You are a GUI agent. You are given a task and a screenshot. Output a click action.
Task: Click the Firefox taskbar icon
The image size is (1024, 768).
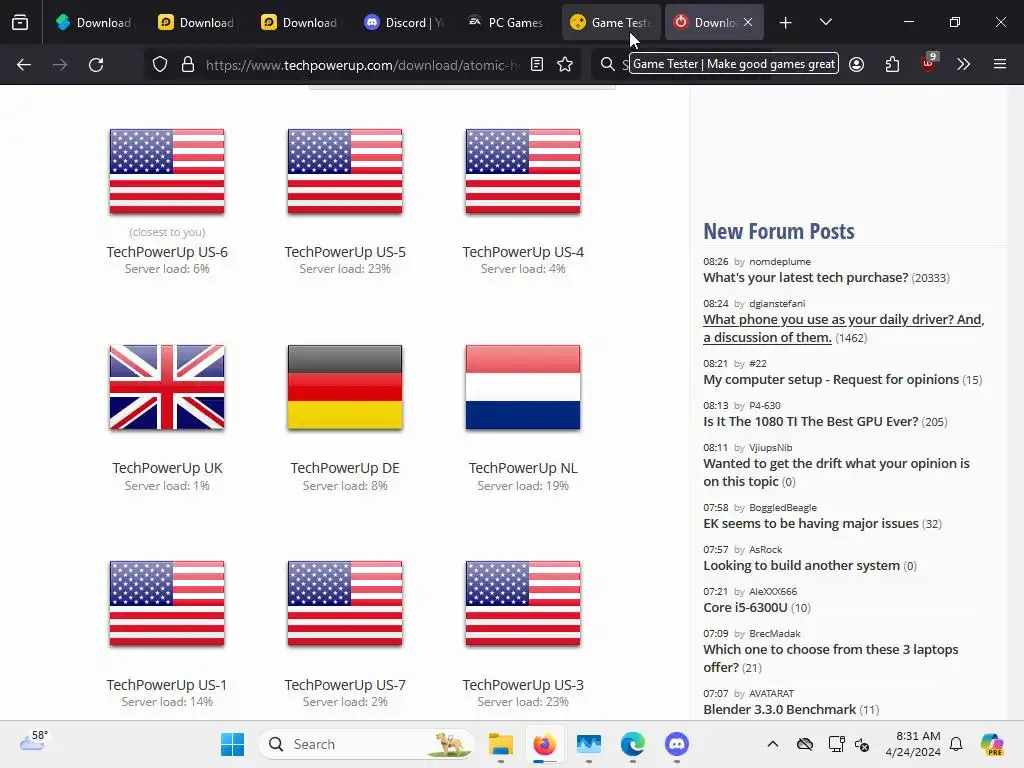(545, 744)
